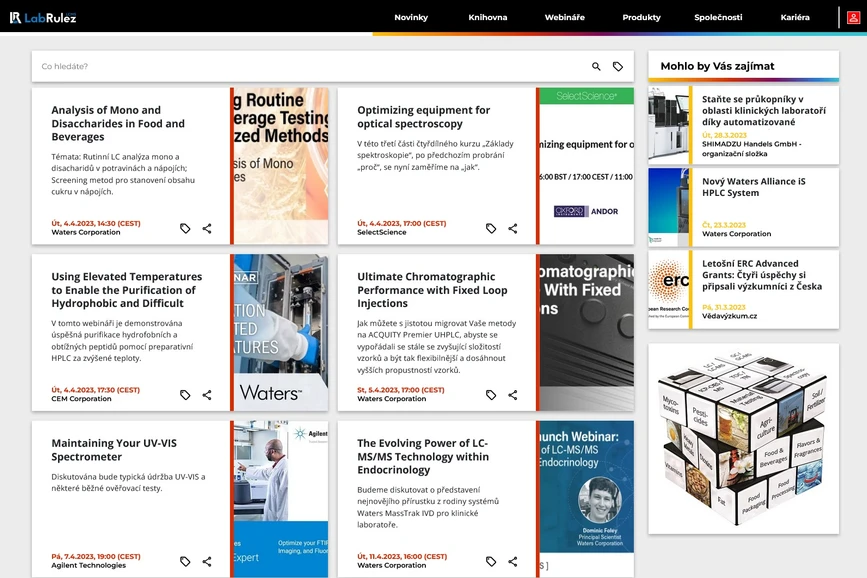Open 'Optimizing equipment for optical spectroscopy' title
This screenshot has height=578, width=867.
coord(424,117)
